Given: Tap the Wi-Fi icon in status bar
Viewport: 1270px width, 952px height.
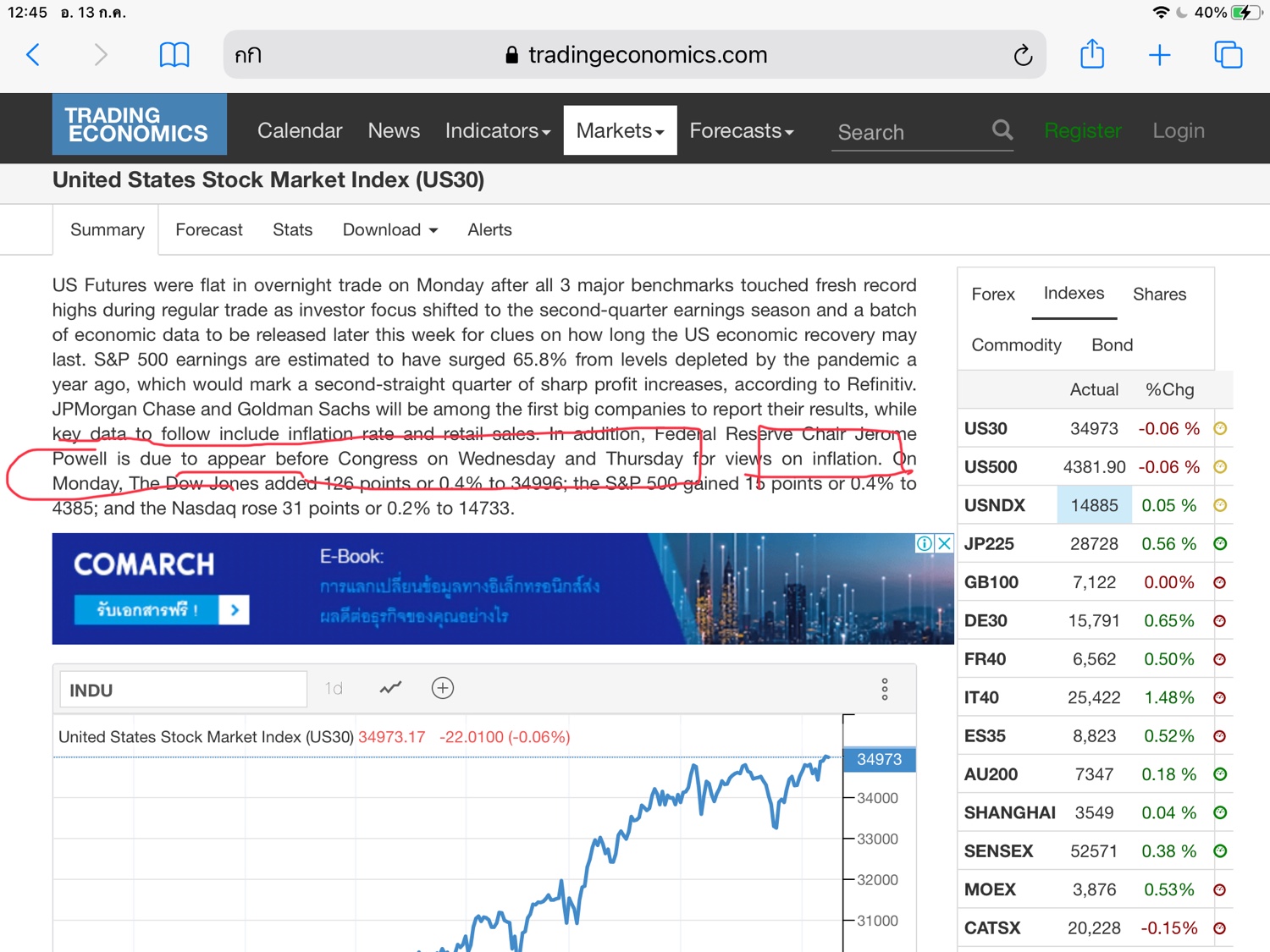Looking at the screenshot, I should point(1160,13).
